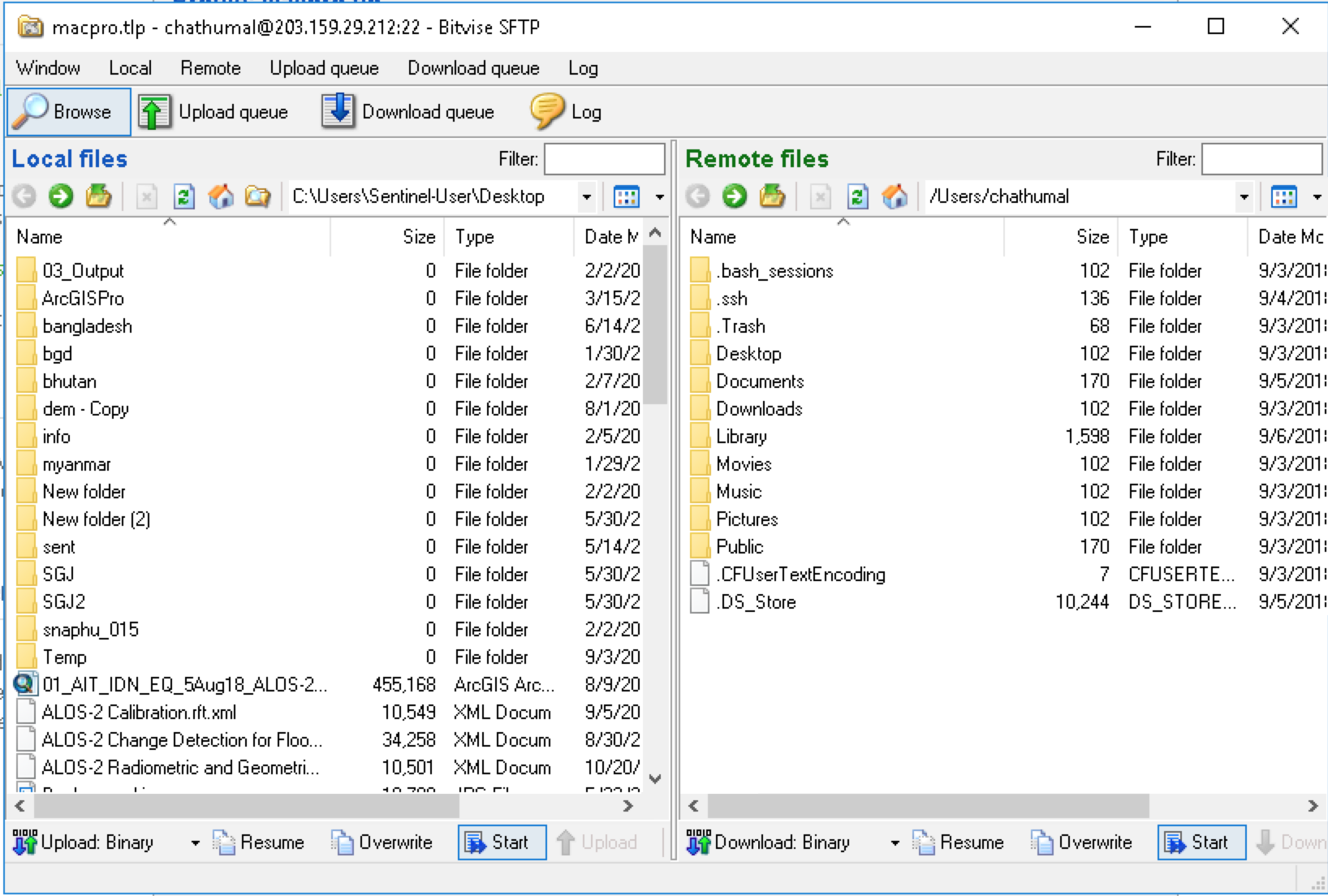Go to remote home folder
Image resolution: width=1328 pixels, height=896 pixels.
tap(895, 196)
